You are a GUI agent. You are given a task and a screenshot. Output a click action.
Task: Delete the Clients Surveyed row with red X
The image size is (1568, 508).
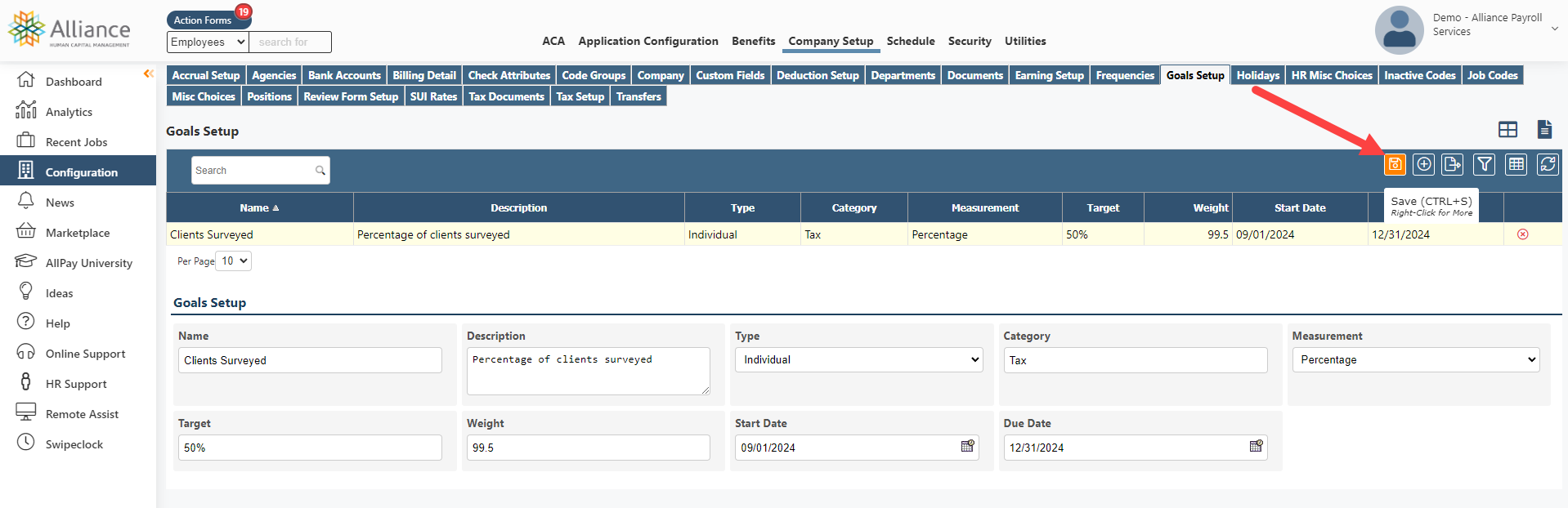point(1523,234)
